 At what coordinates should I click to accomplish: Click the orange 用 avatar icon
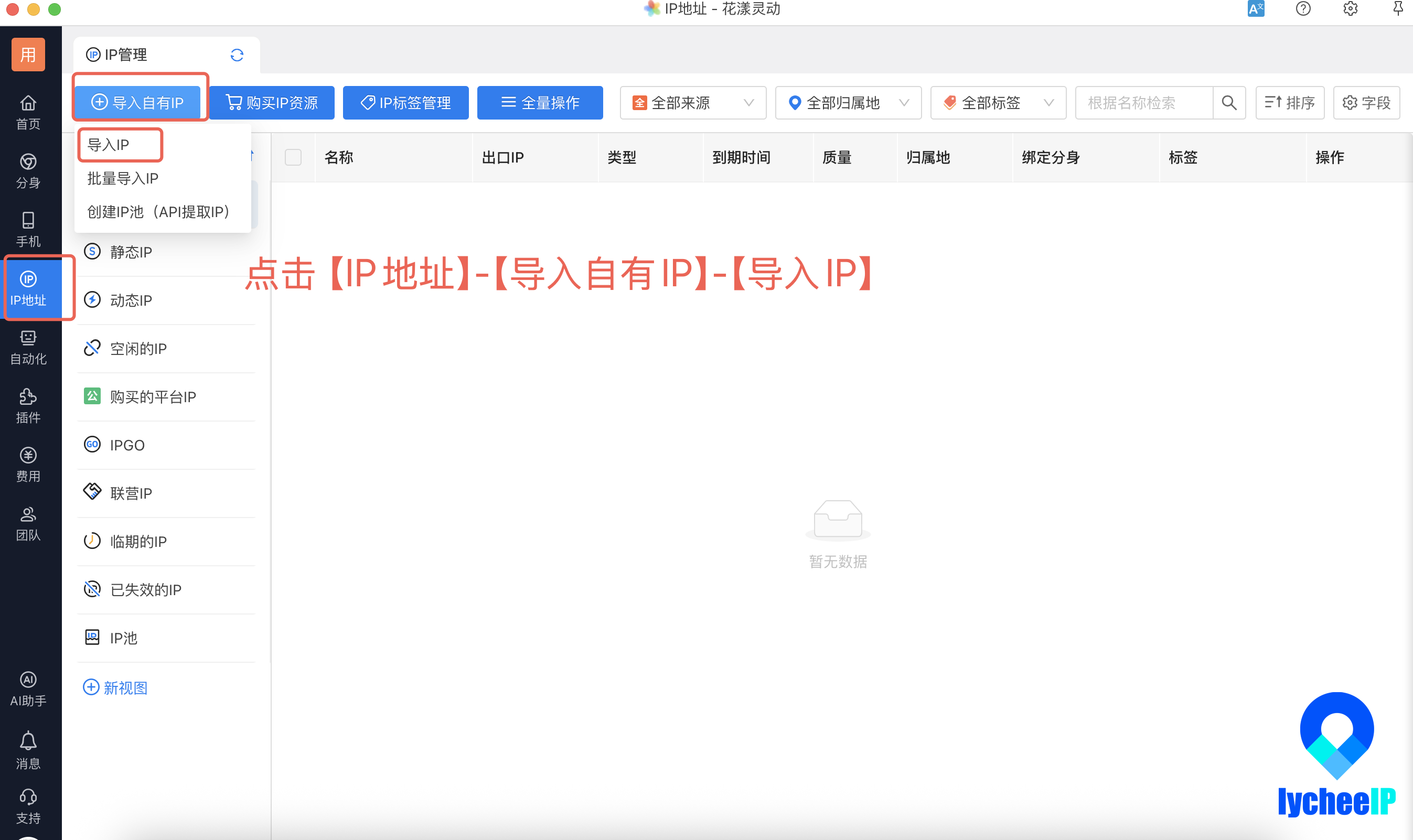[x=28, y=55]
